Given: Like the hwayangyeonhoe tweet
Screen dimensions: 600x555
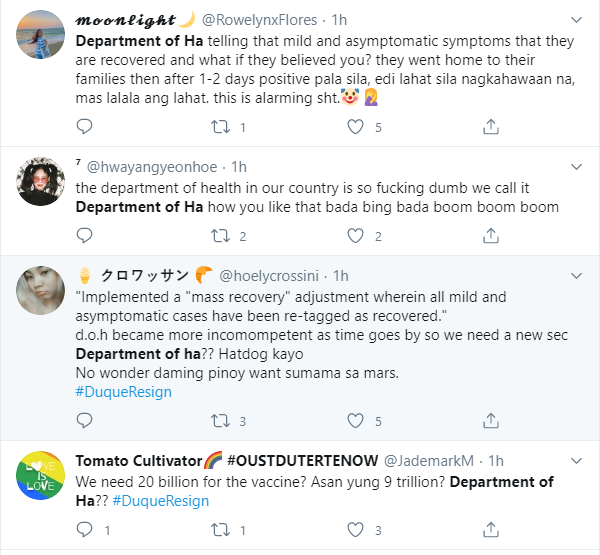Looking at the screenshot, I should 354,236.
